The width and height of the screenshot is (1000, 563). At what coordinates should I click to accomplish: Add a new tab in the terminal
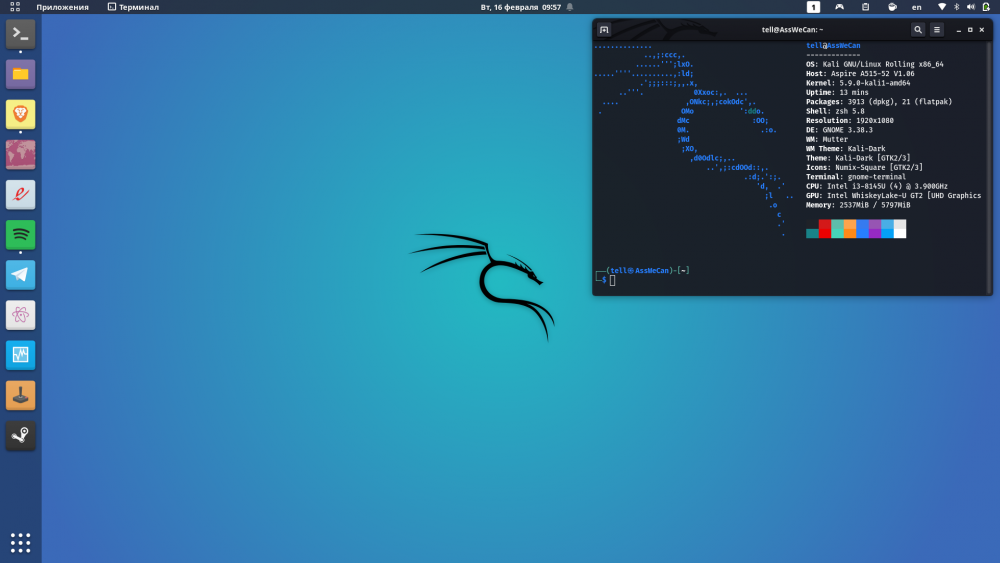pos(605,30)
